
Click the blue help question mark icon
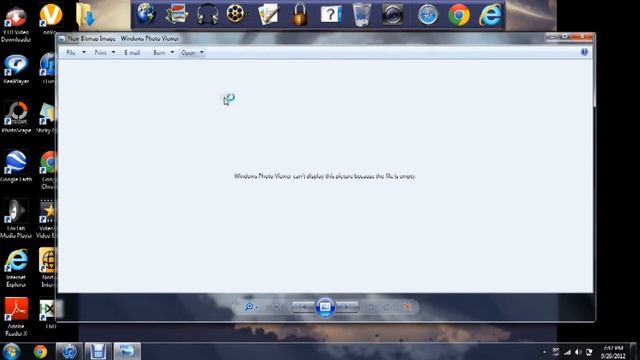point(584,52)
